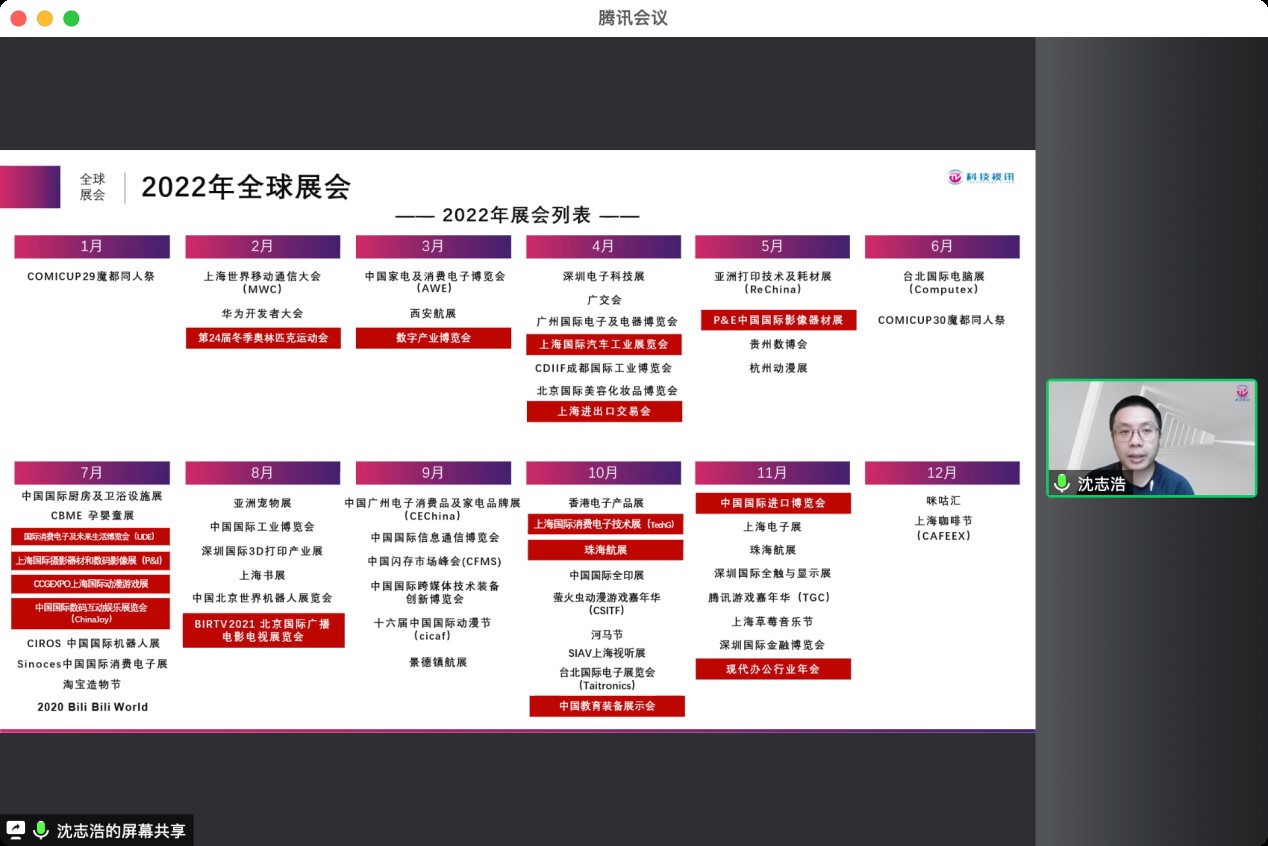Close the 腾讯会议 window with the red button
This screenshot has width=1268, height=846.
tap(18, 18)
